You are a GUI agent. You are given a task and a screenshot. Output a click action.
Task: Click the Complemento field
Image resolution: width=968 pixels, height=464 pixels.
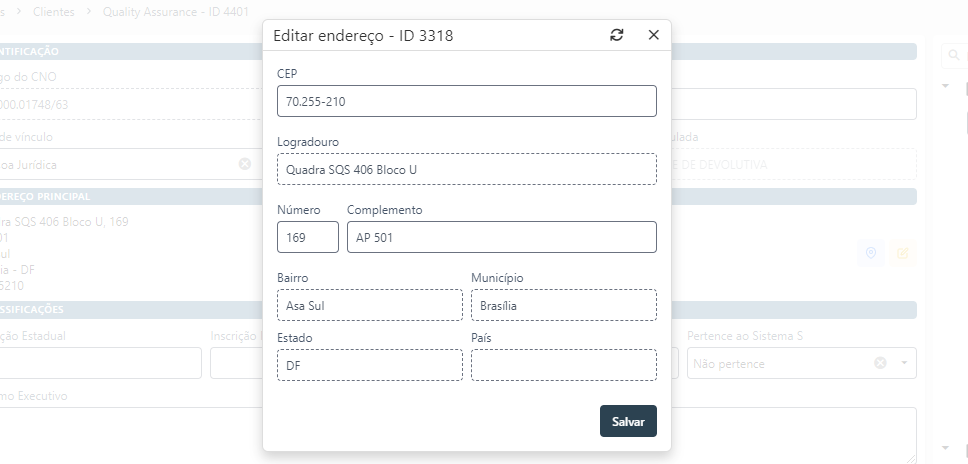click(x=501, y=237)
